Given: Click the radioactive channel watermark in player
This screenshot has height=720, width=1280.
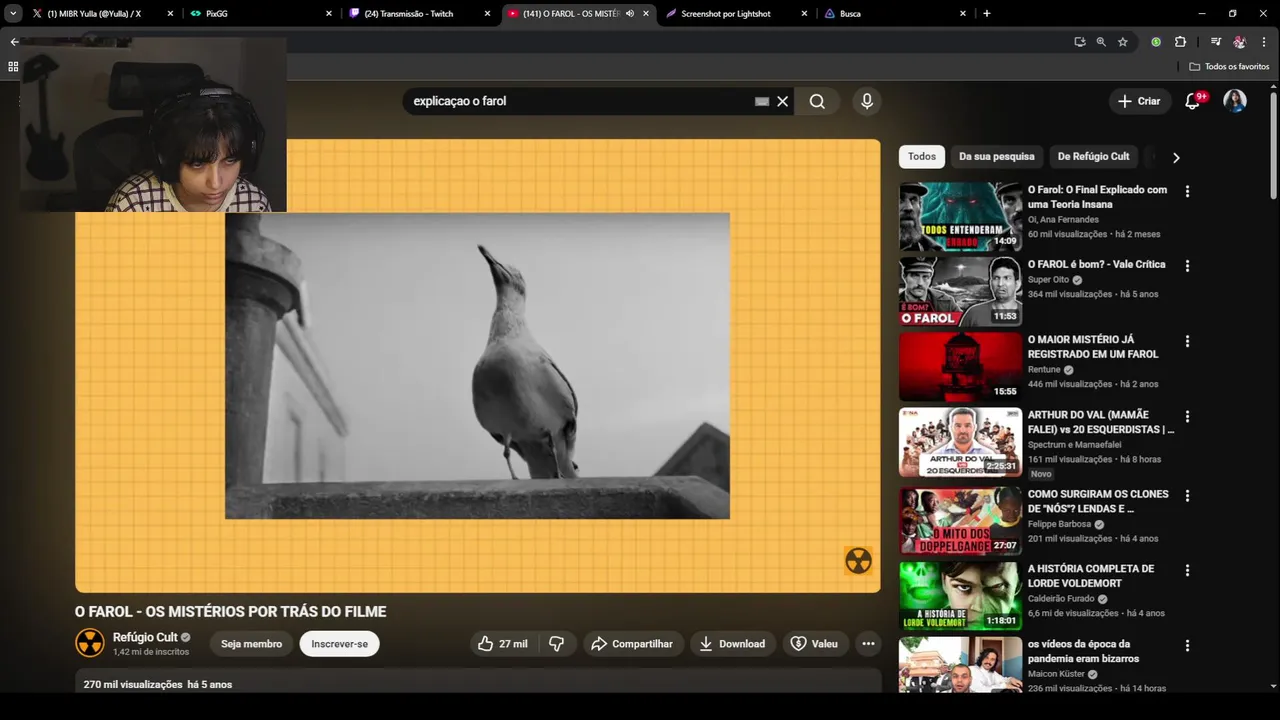Looking at the screenshot, I should click(858, 561).
